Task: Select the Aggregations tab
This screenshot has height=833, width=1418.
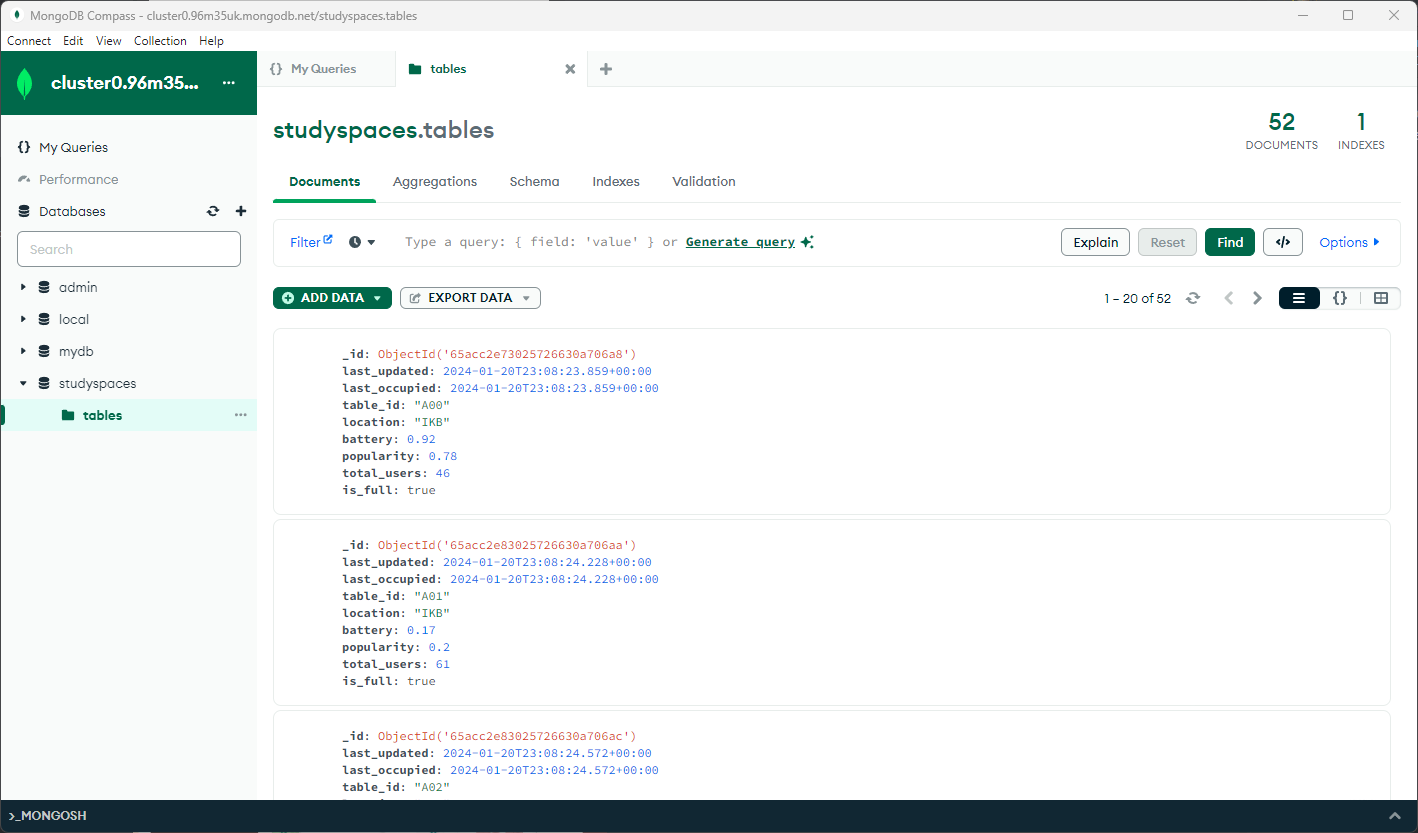Action: [x=435, y=182]
